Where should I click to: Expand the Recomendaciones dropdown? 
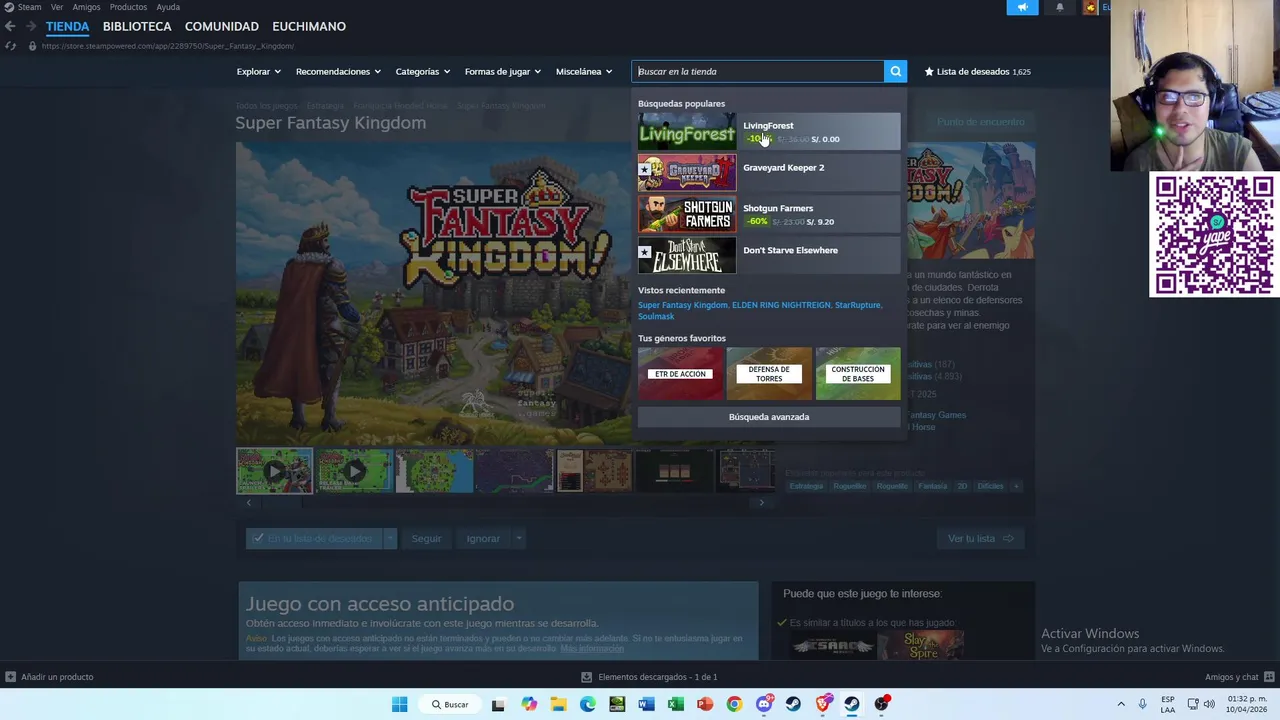pos(338,71)
